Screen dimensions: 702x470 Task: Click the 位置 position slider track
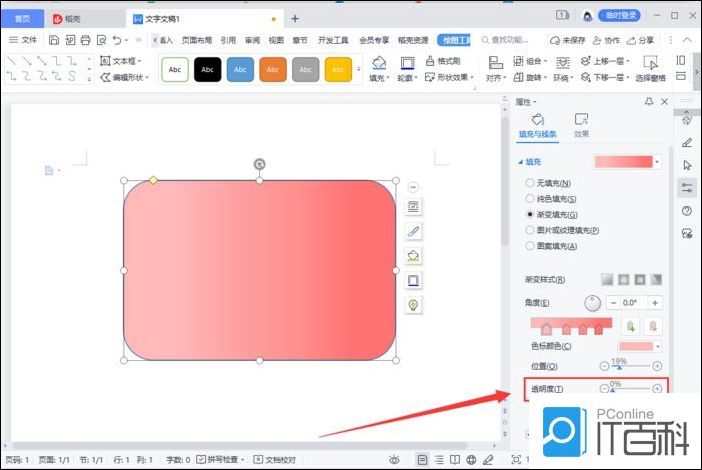tap(631, 366)
